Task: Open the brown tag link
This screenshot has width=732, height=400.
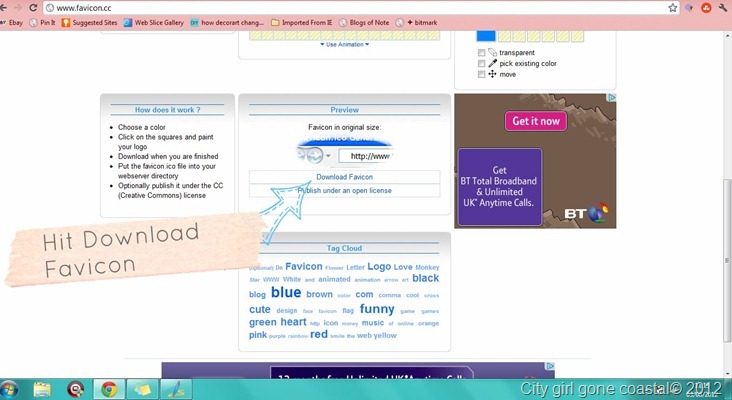Action: pos(319,295)
